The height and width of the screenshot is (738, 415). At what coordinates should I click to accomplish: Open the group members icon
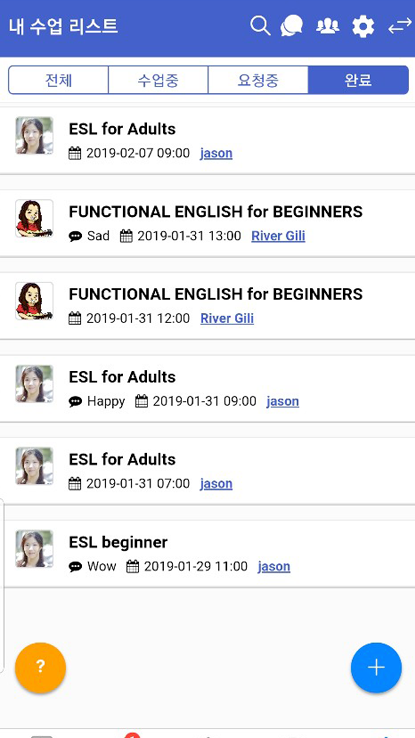click(327, 26)
